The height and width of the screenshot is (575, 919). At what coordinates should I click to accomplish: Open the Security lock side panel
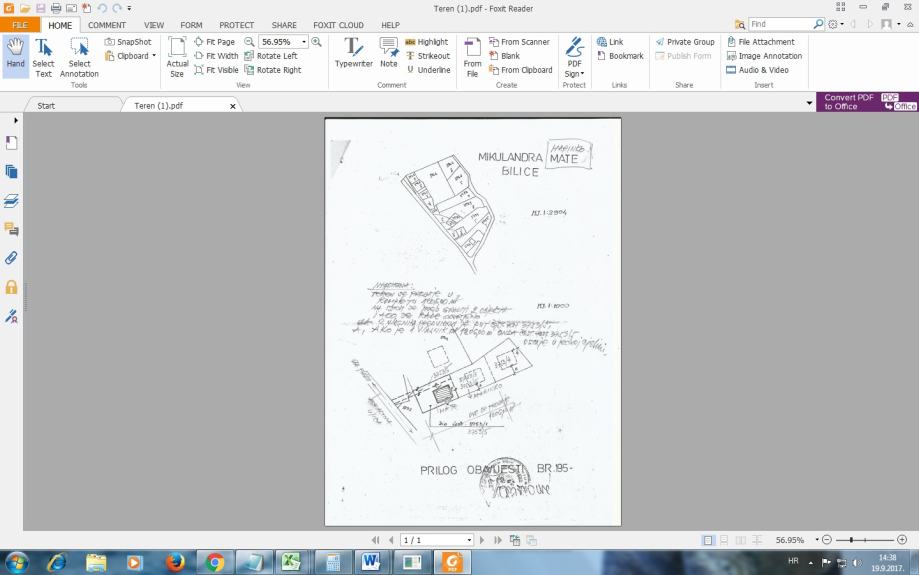pos(11,287)
